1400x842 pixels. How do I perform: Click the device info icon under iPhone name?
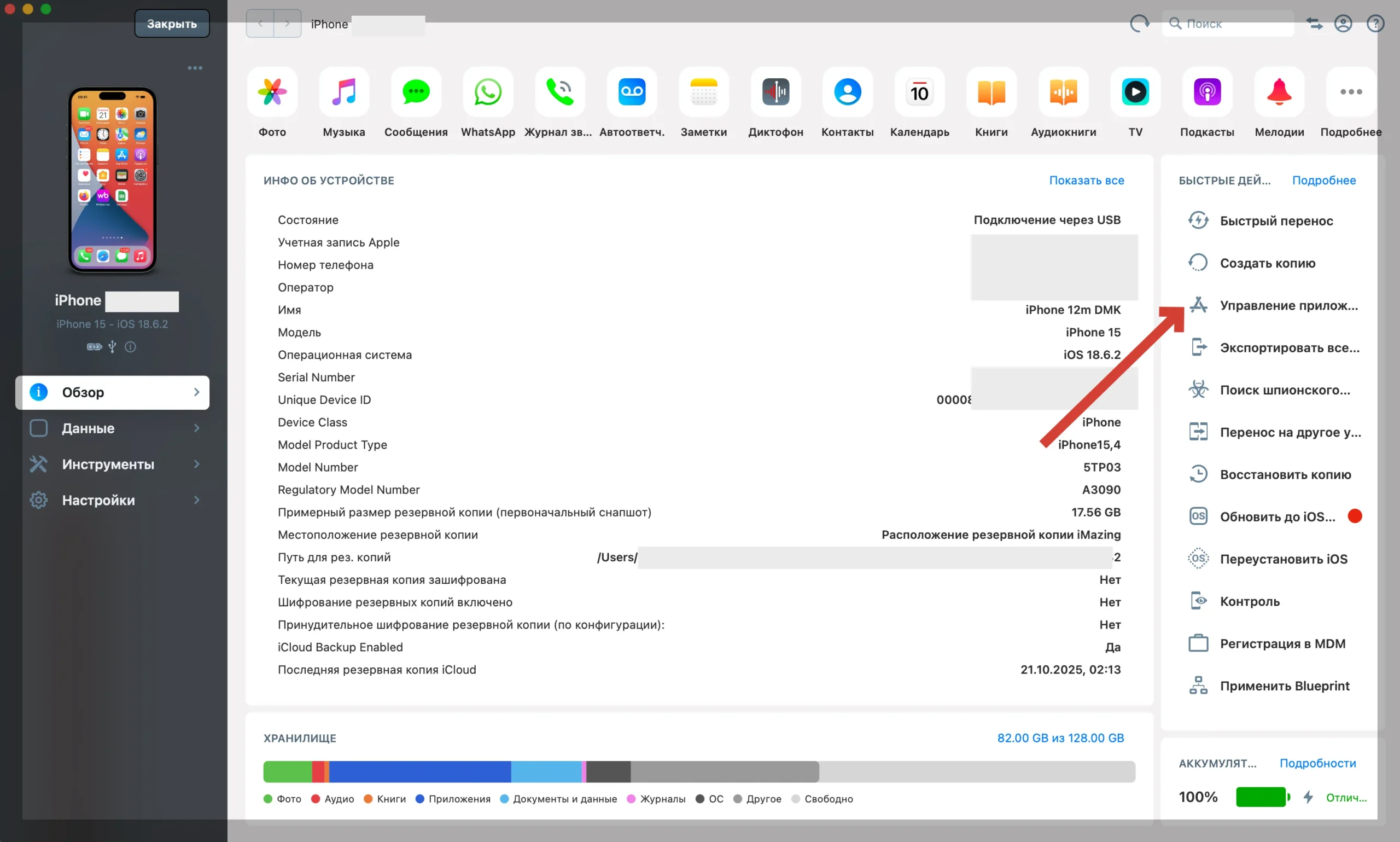click(x=130, y=347)
